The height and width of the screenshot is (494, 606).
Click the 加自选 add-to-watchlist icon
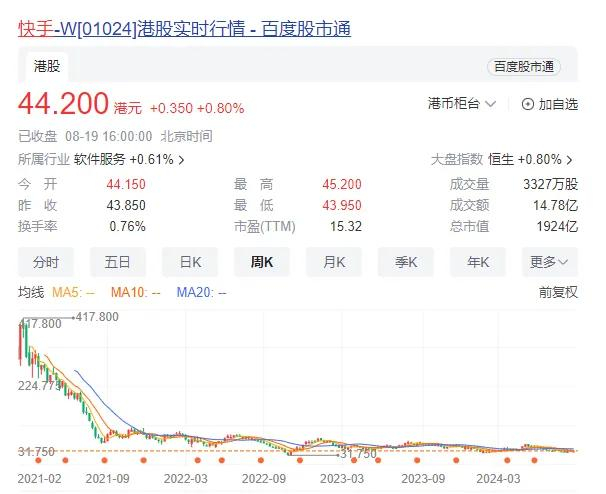(528, 104)
